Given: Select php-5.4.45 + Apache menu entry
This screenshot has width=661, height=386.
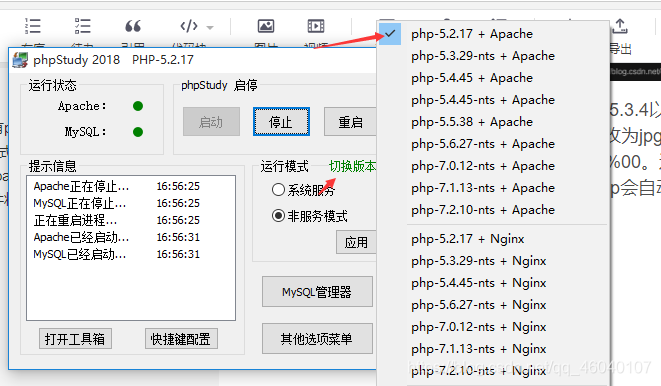Looking at the screenshot, I should point(494,78).
